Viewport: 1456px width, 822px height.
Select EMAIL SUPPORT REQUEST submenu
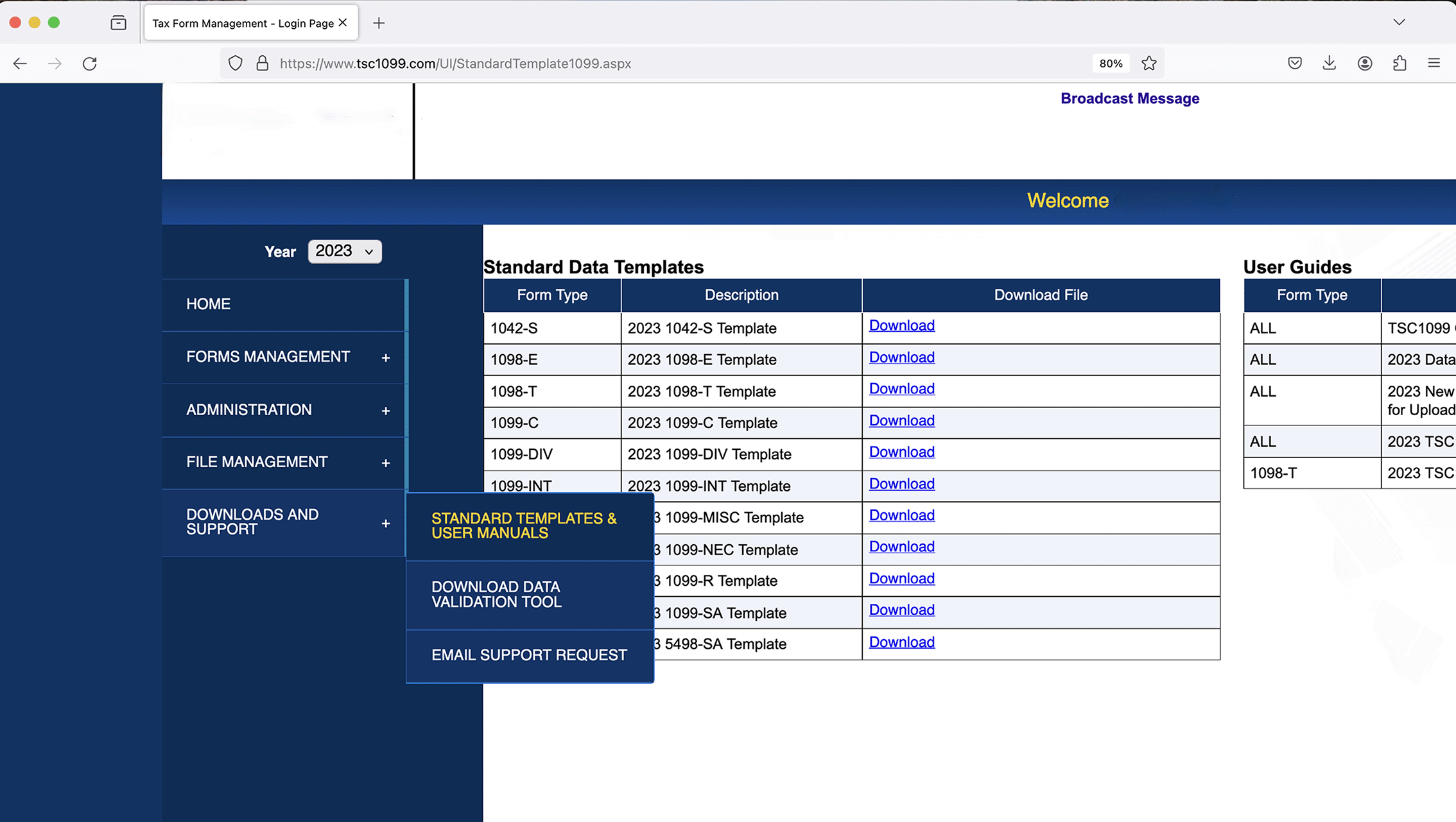[530, 655]
